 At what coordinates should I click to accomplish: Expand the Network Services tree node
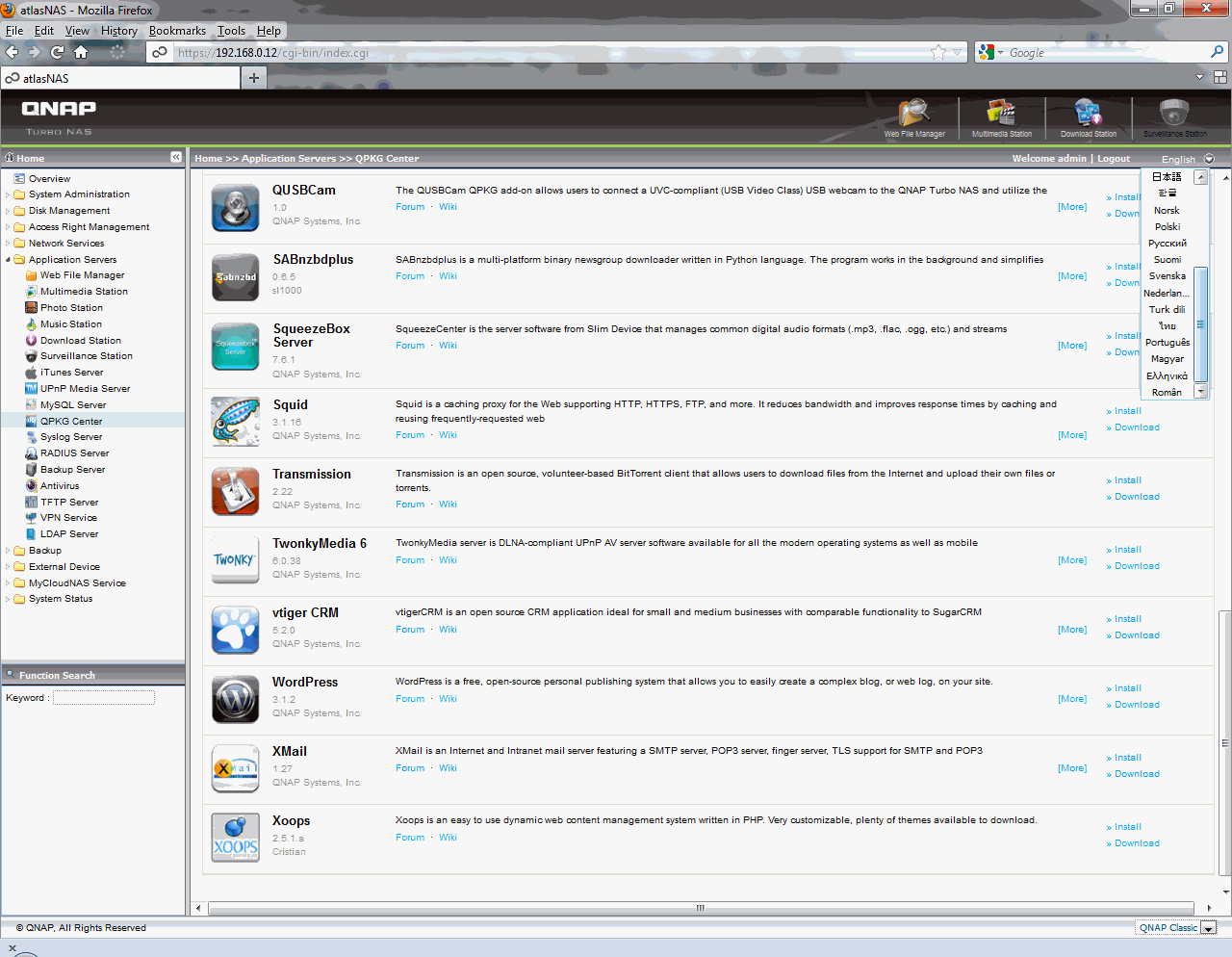click(x=8, y=244)
